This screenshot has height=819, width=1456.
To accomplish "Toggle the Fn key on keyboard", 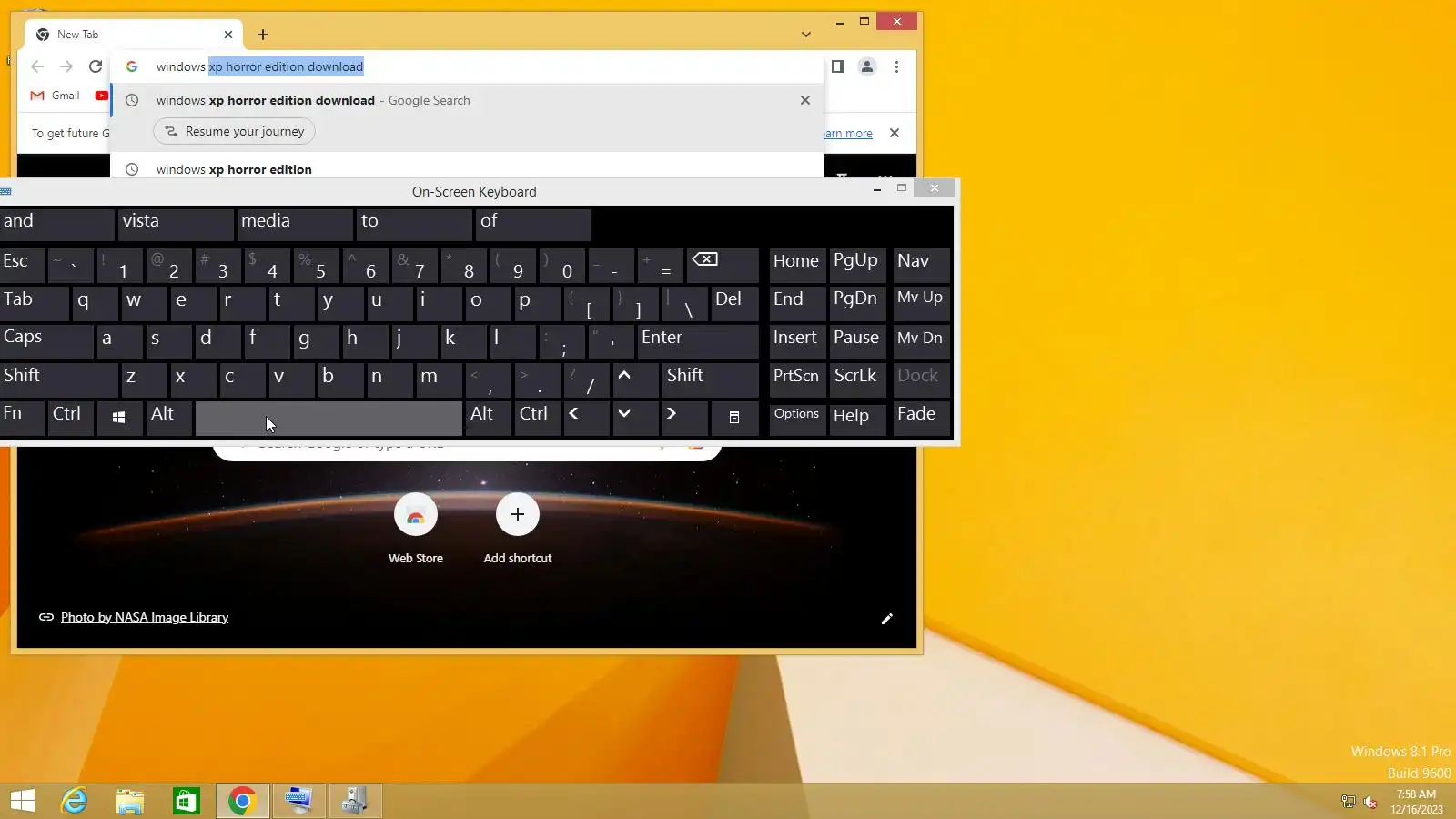I will pos(22,417).
